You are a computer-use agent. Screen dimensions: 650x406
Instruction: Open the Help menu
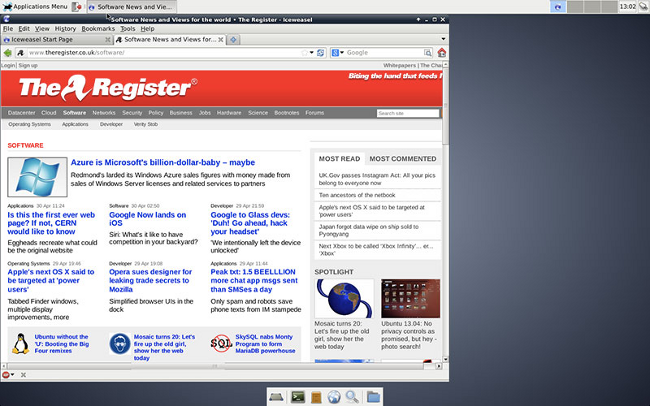(147, 29)
